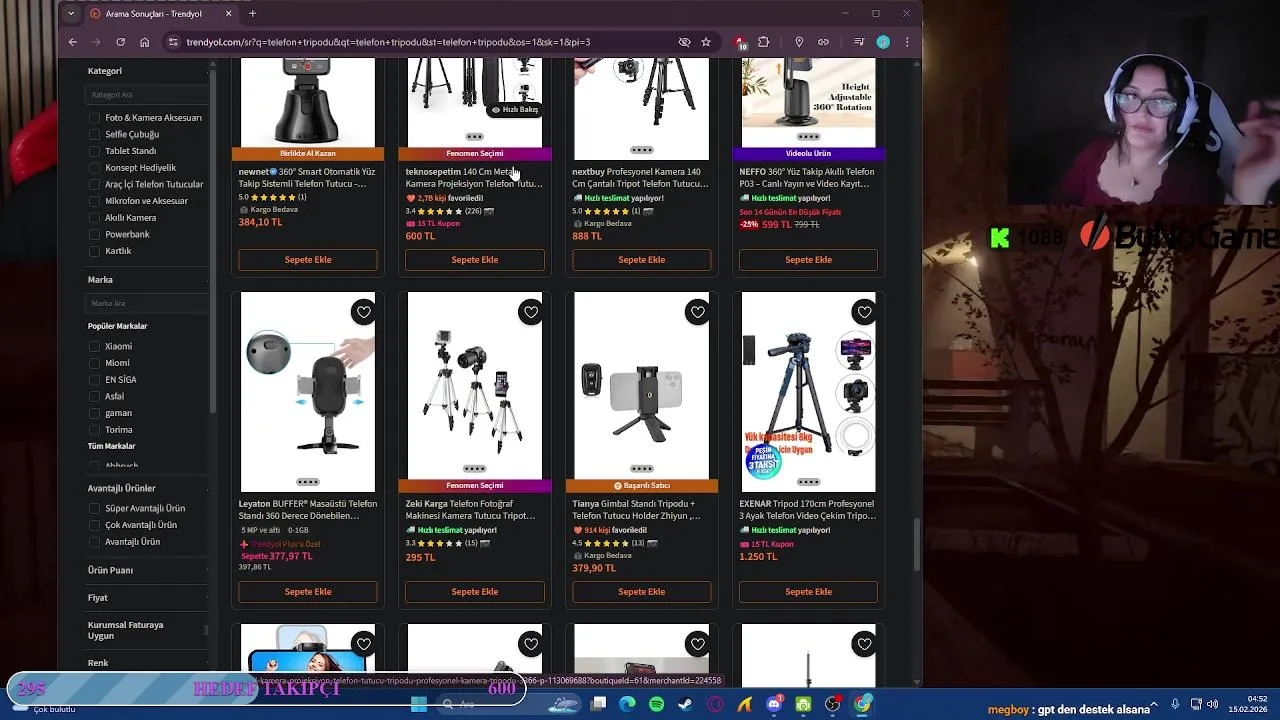Click the link icon in browser toolbar

823,42
